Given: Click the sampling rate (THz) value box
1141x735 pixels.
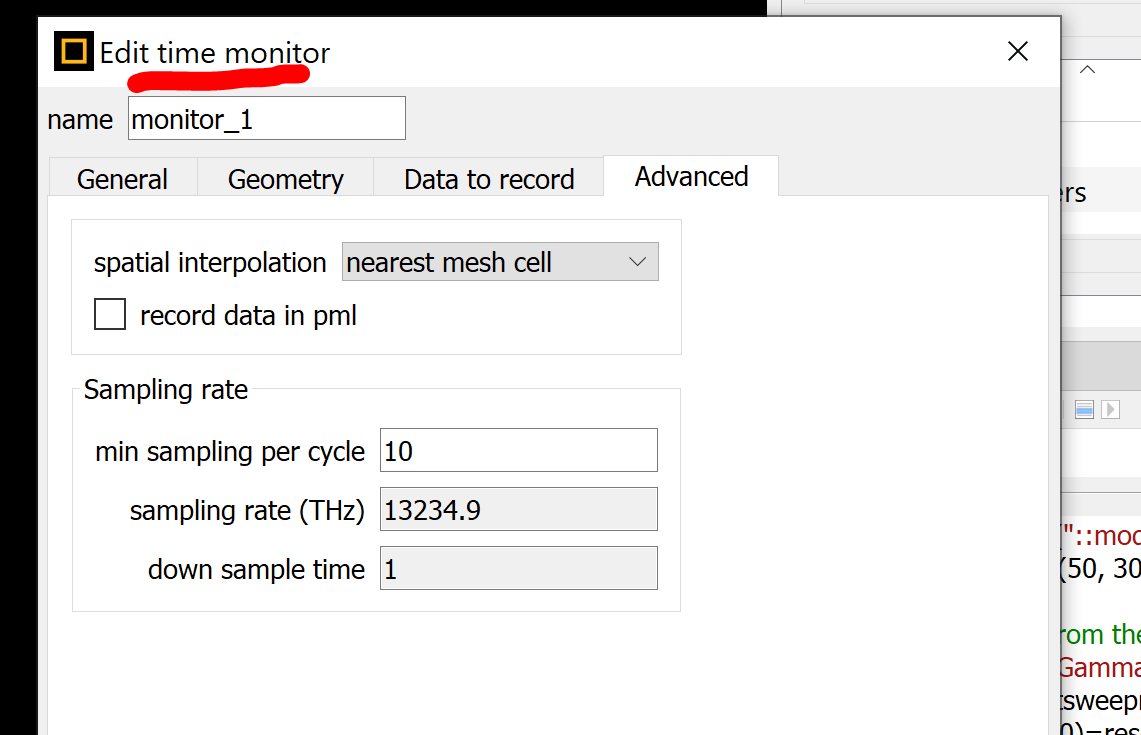Looking at the screenshot, I should pos(518,510).
